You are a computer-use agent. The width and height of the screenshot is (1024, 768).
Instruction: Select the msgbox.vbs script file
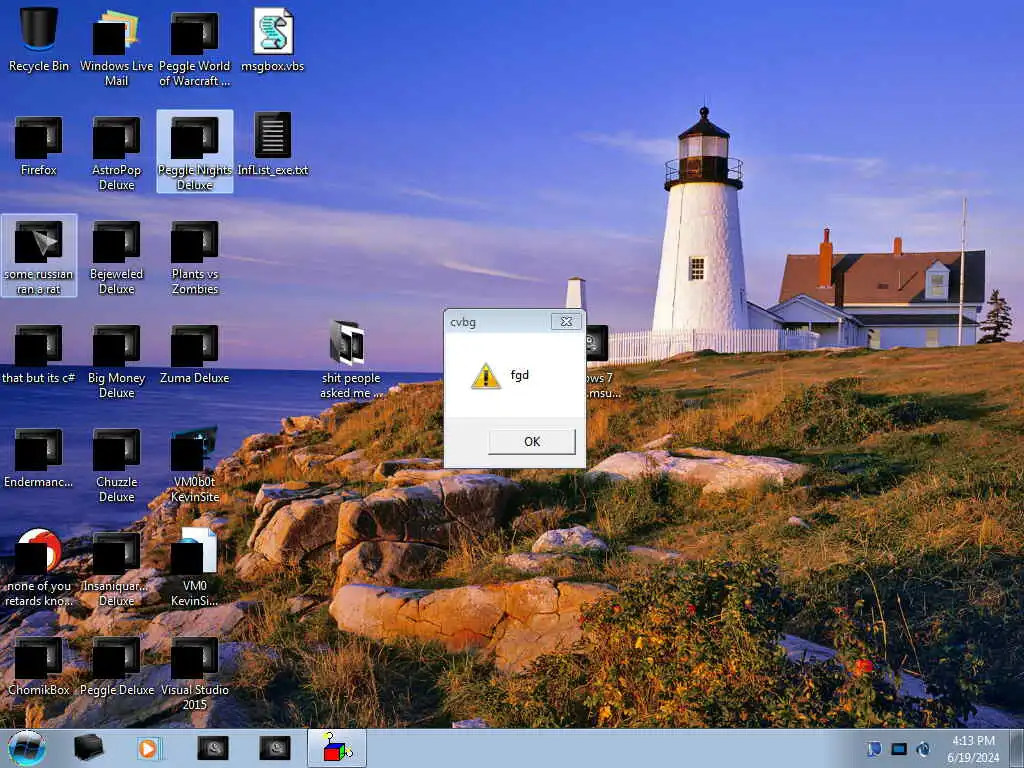(273, 39)
